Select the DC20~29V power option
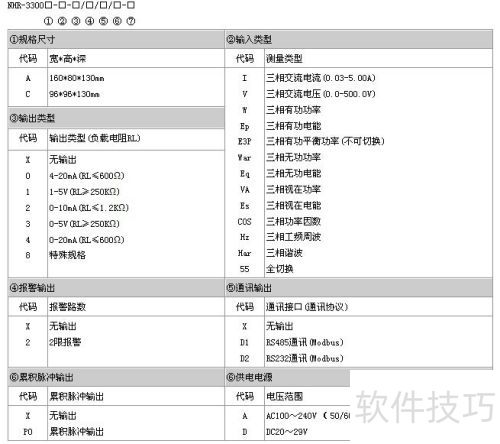The image size is (500, 444). tap(287, 432)
